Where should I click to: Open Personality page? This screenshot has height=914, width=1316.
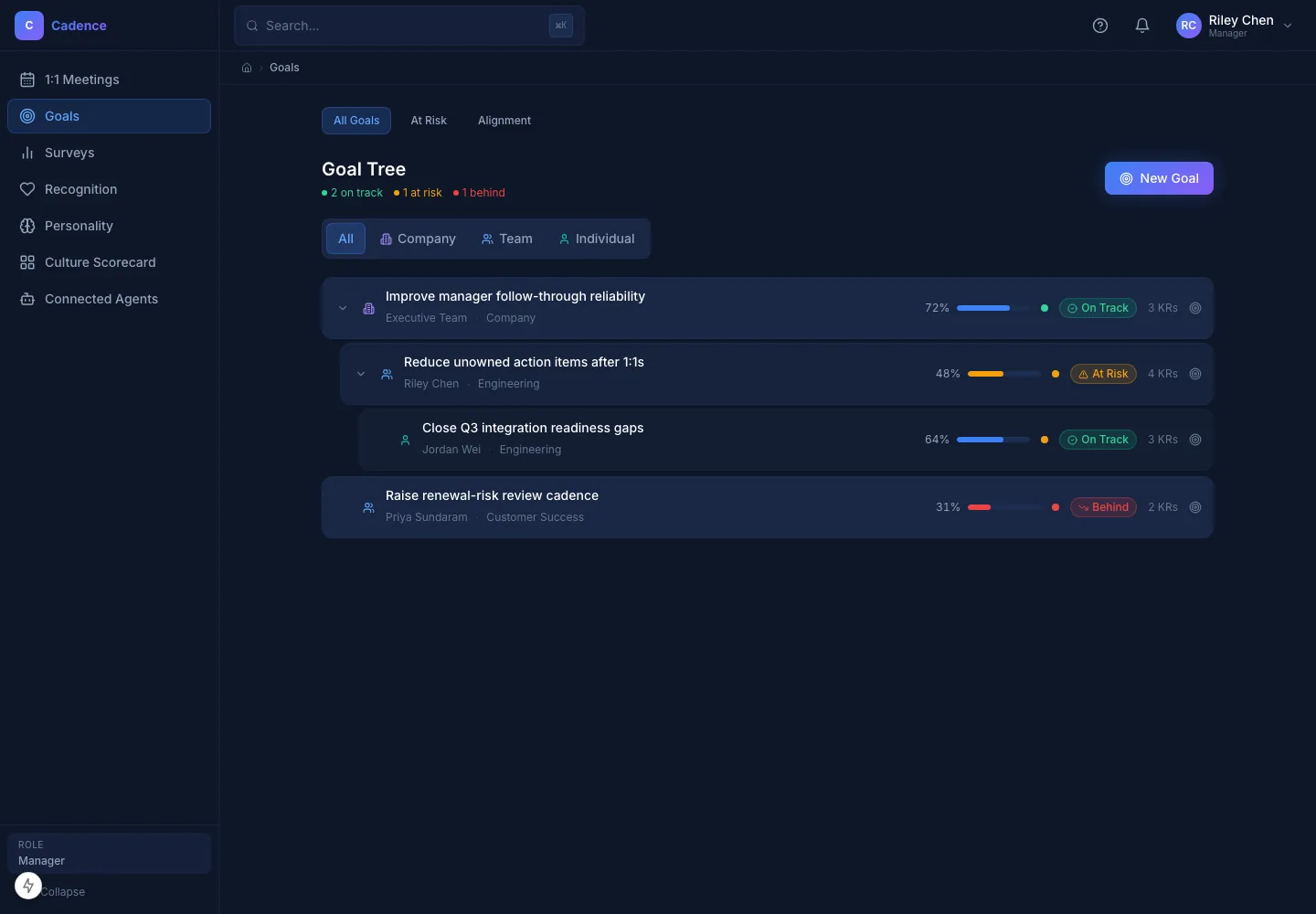[109, 226]
